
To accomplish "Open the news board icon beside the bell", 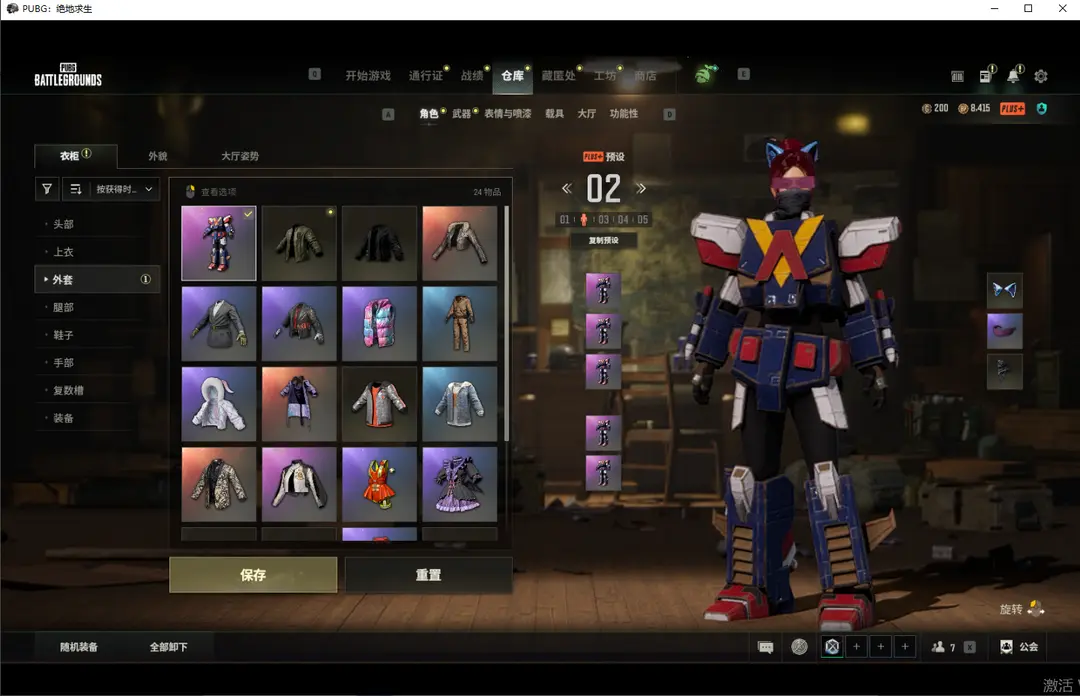I will tap(986, 76).
